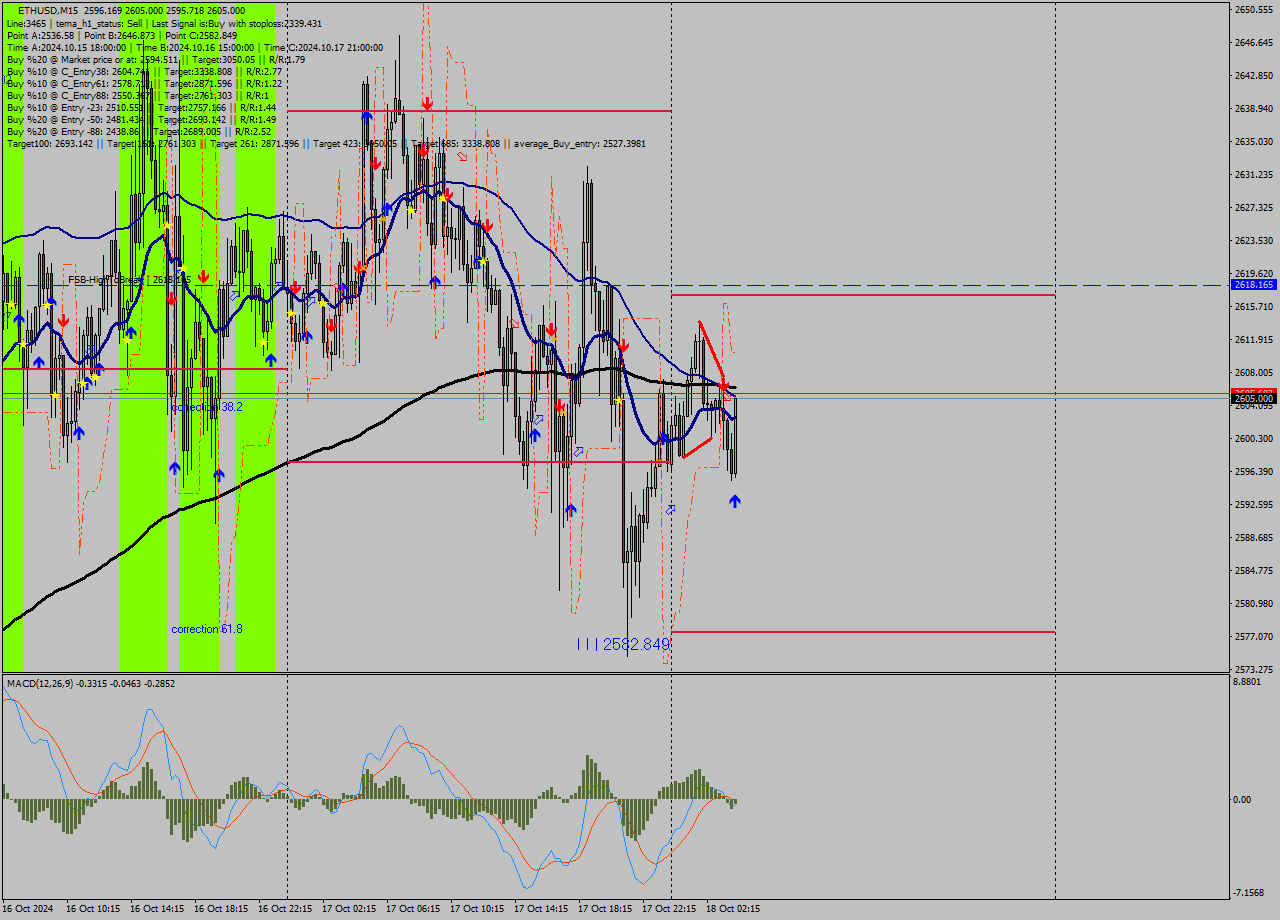The height and width of the screenshot is (920, 1280).
Task: Click the 2635.030 price axis label
Action: click(1254, 141)
